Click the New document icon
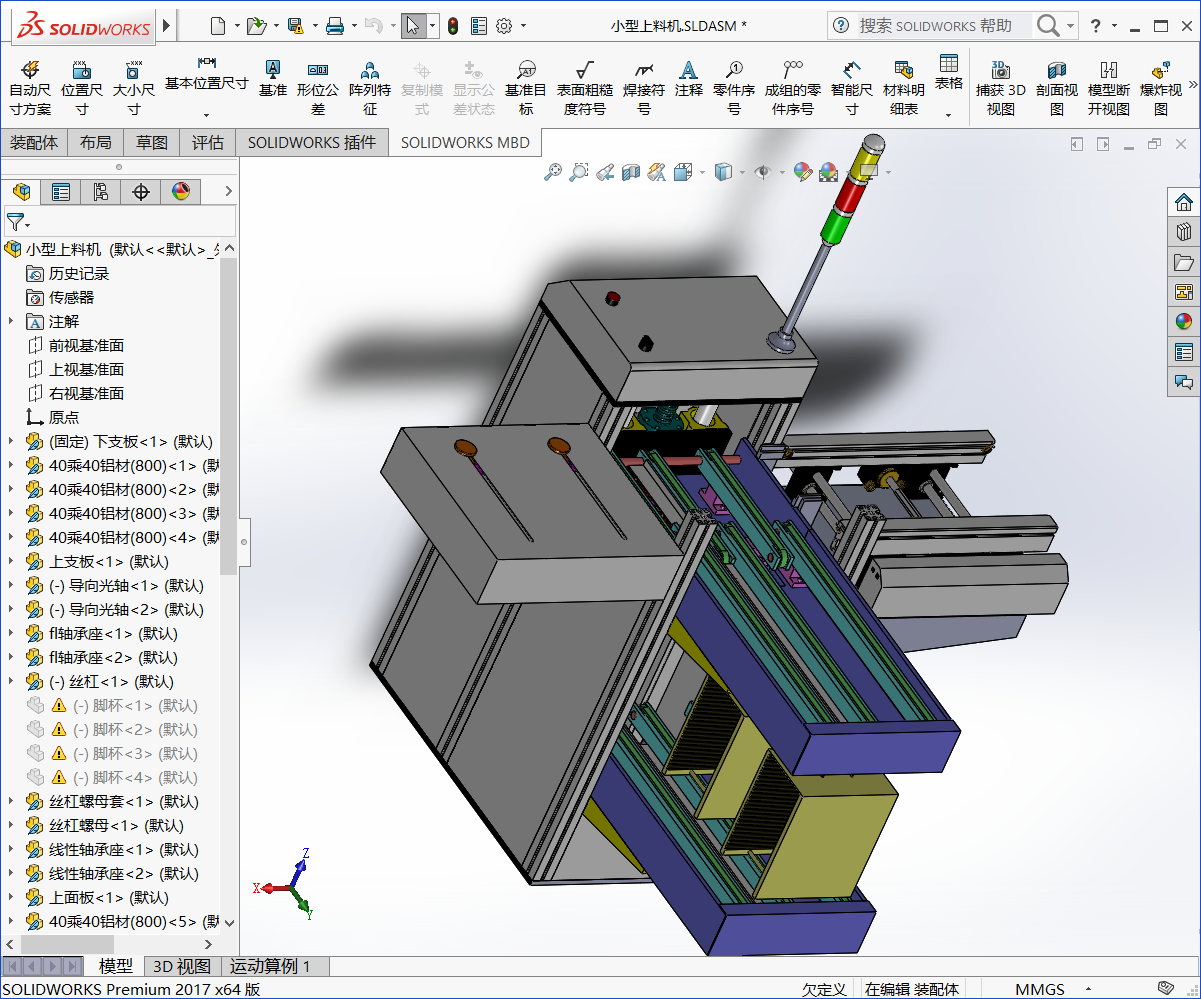This screenshot has height=999, width=1201. 218,26
